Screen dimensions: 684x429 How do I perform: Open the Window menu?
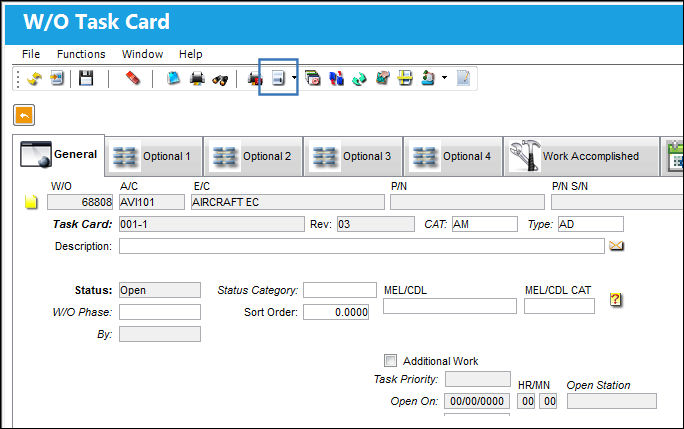143,54
